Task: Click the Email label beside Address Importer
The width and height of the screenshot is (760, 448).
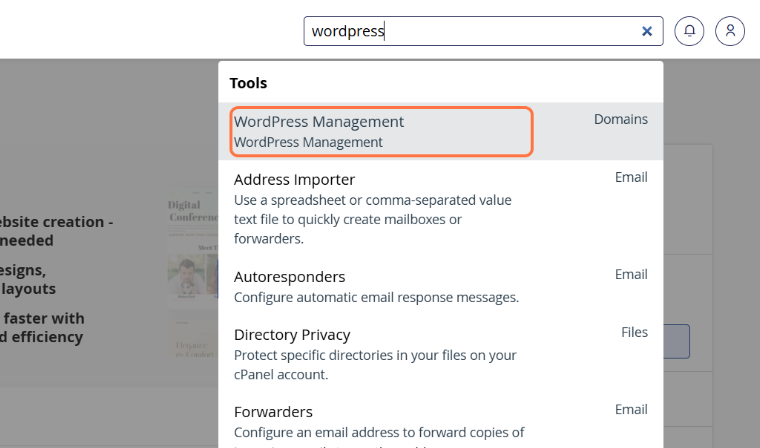Action: pos(631,177)
